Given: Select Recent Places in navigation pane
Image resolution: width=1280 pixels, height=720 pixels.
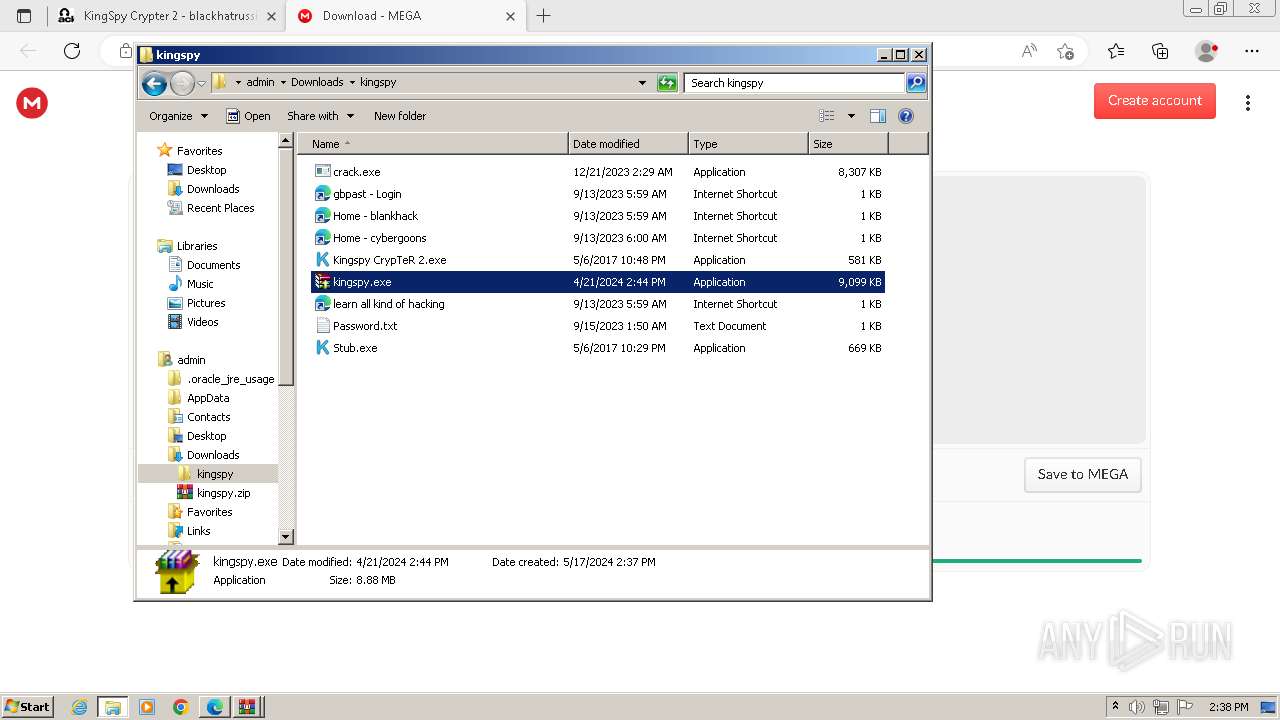Looking at the screenshot, I should pos(220,208).
